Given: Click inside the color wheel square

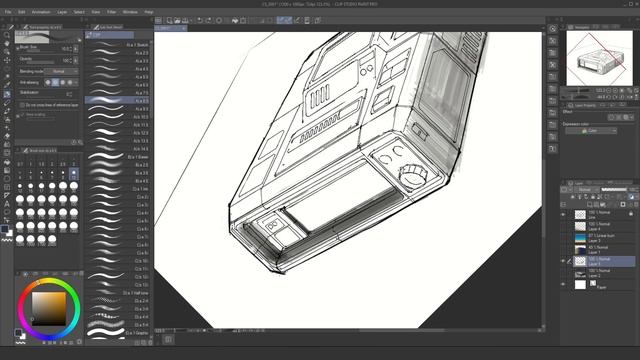Looking at the screenshot, I should pos(49,309).
